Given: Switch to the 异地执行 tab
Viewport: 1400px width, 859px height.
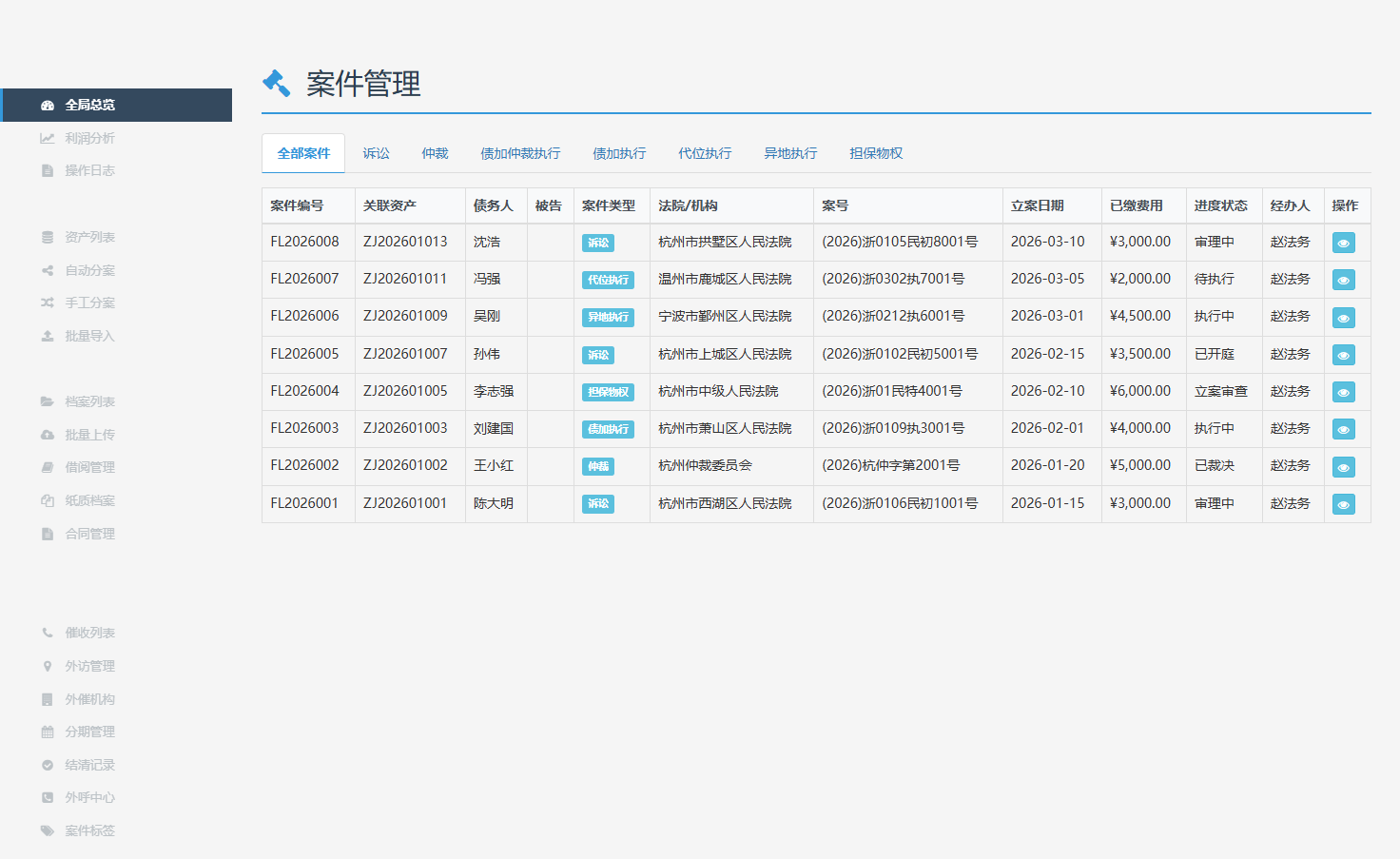Looking at the screenshot, I should tap(790, 153).
